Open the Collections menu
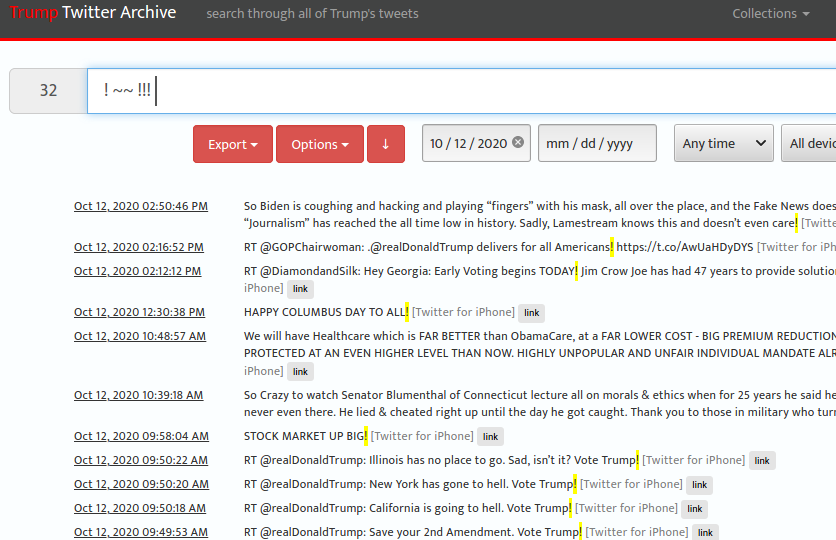Image resolution: width=836 pixels, height=540 pixels. click(770, 13)
